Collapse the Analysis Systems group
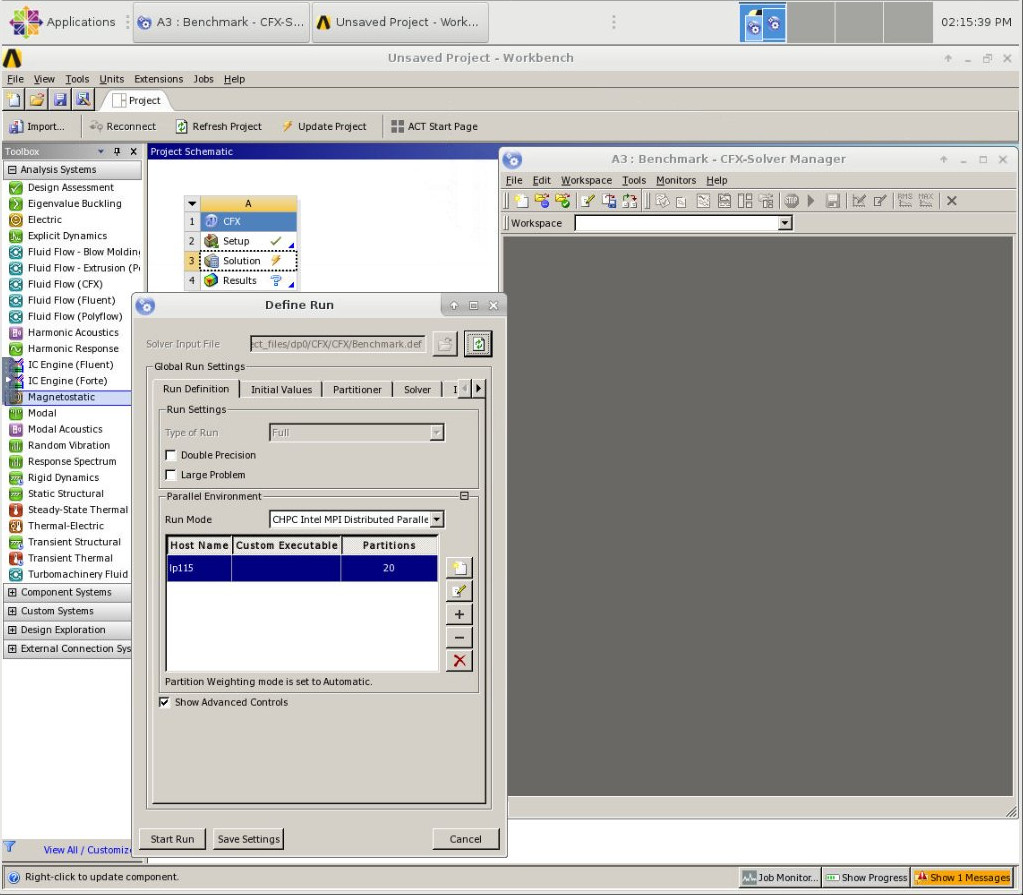This screenshot has width=1023, height=895. 12,170
